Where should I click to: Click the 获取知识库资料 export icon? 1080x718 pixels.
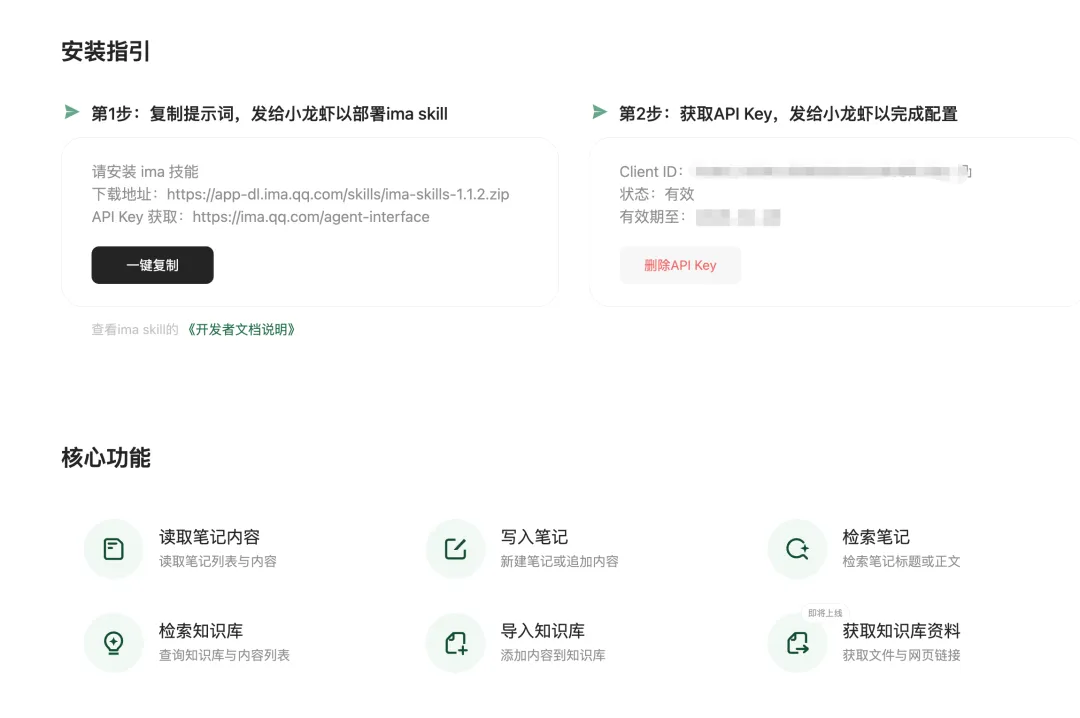(x=797, y=643)
